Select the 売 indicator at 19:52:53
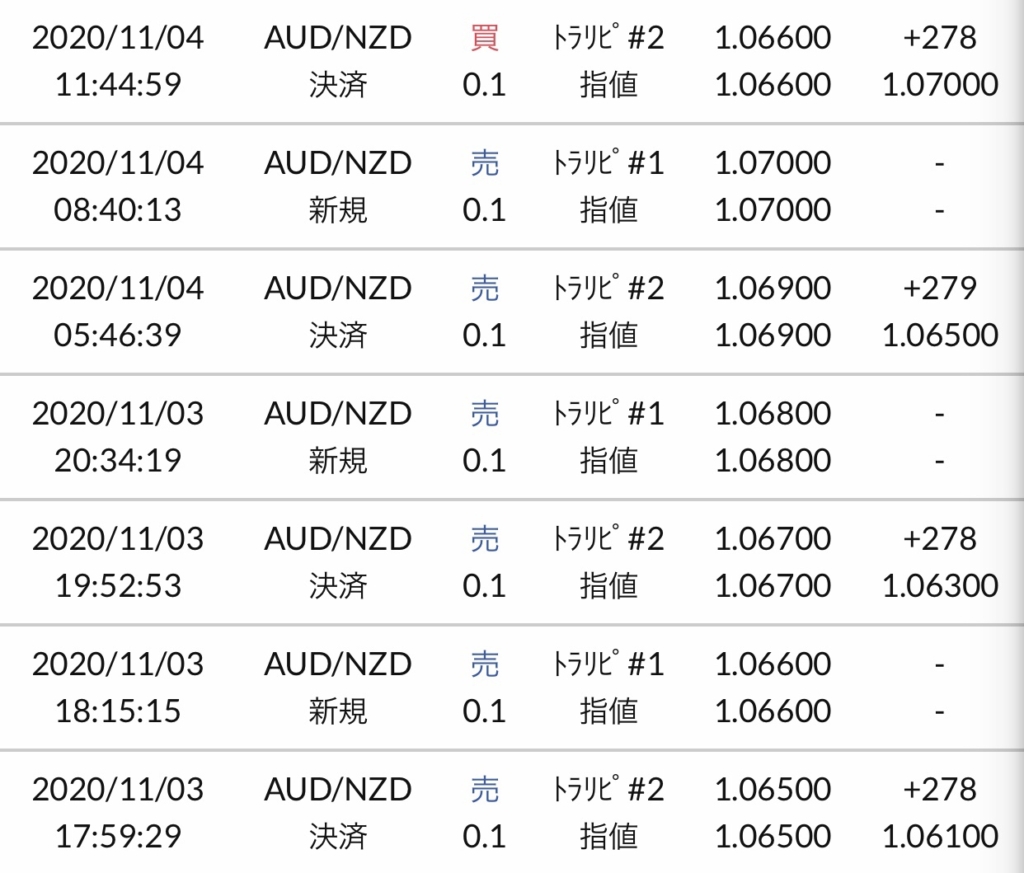The width and height of the screenshot is (1024, 873). click(485, 539)
